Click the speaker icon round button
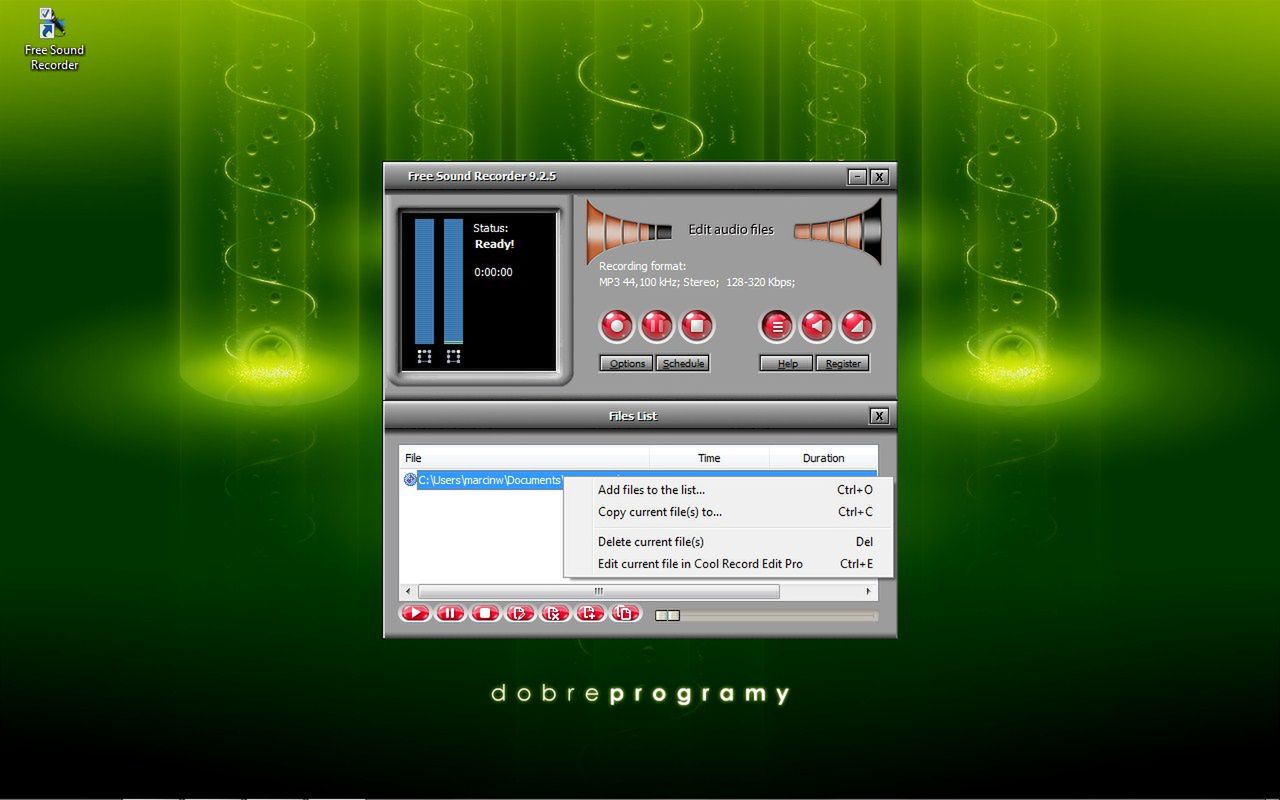Viewport: 1280px width, 800px height. point(817,325)
